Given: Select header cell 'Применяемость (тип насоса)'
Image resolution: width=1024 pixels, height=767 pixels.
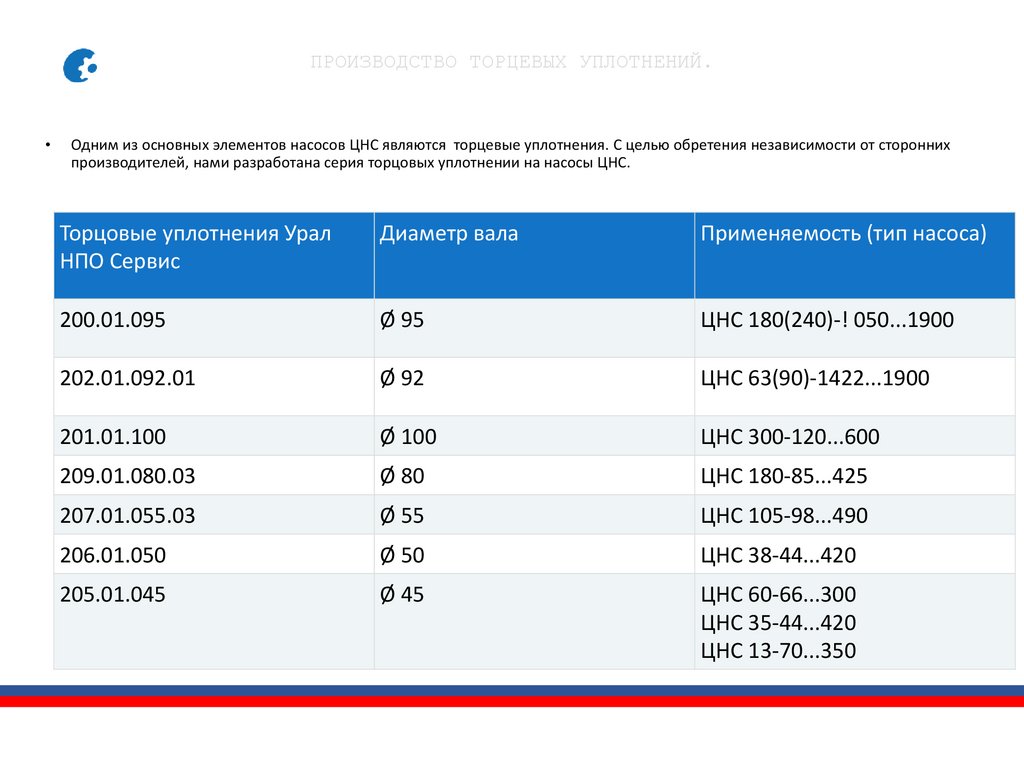Looking at the screenshot, I should 855,255.
